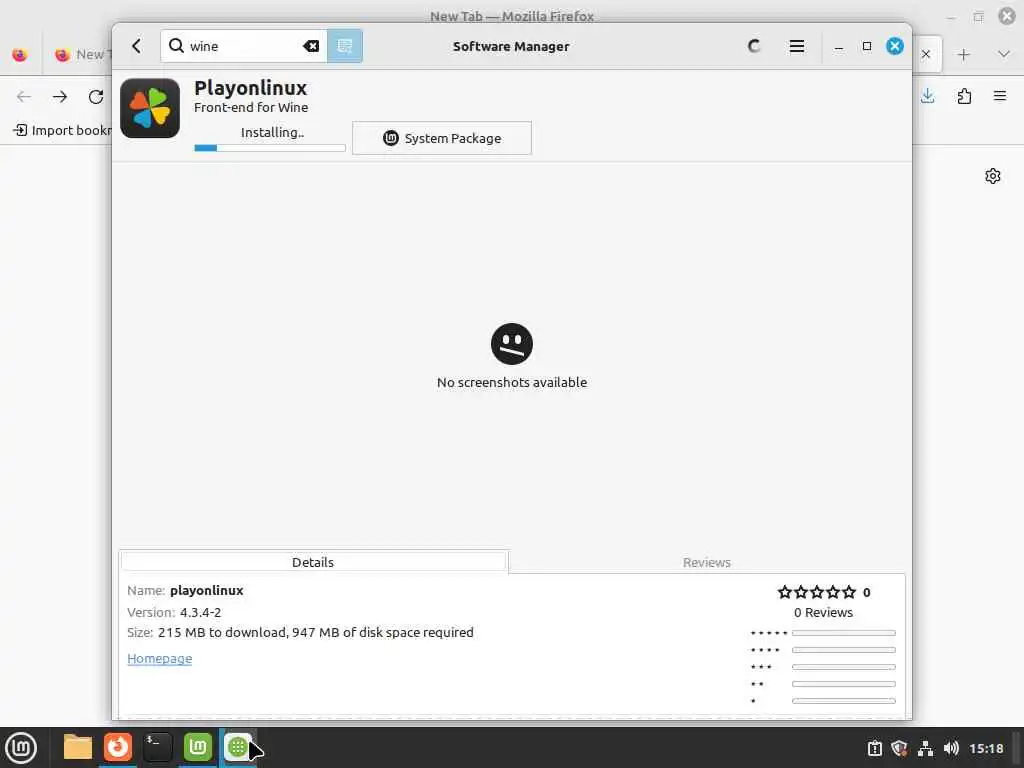Open the green Mint taskbar app
The width and height of the screenshot is (1024, 768).
[x=198, y=747]
